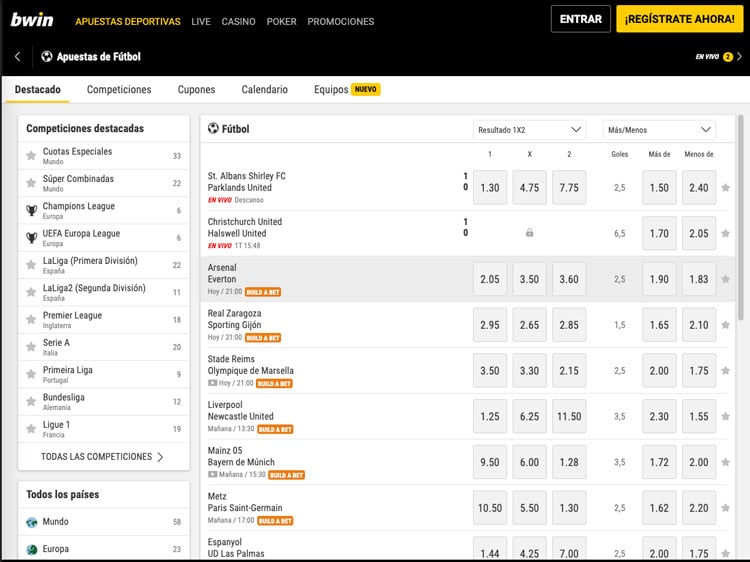Open the Resultado 1X2 dropdown
The width and height of the screenshot is (750, 562).
pyautogui.click(x=529, y=130)
